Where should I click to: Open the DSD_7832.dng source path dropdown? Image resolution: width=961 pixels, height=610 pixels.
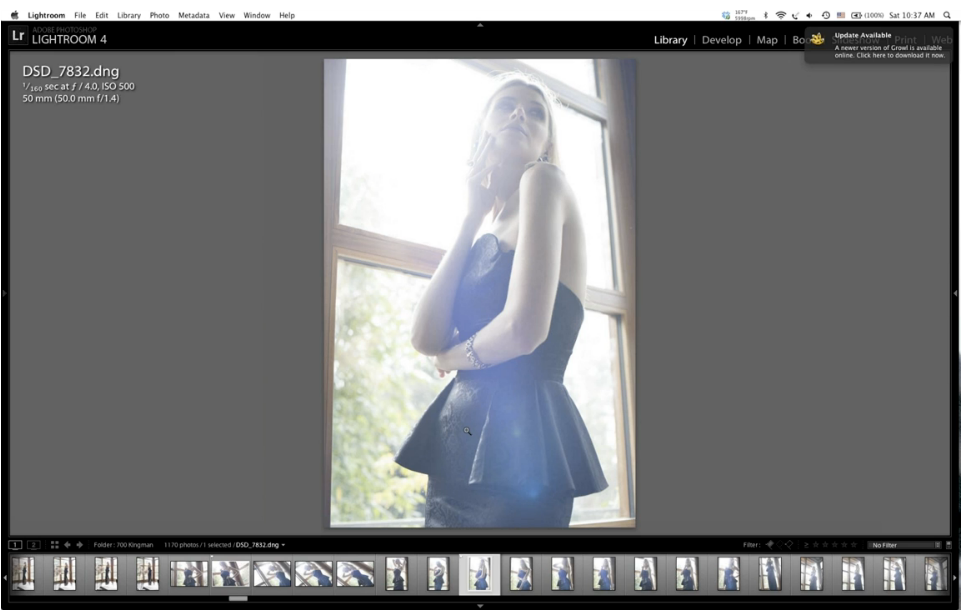click(260, 545)
